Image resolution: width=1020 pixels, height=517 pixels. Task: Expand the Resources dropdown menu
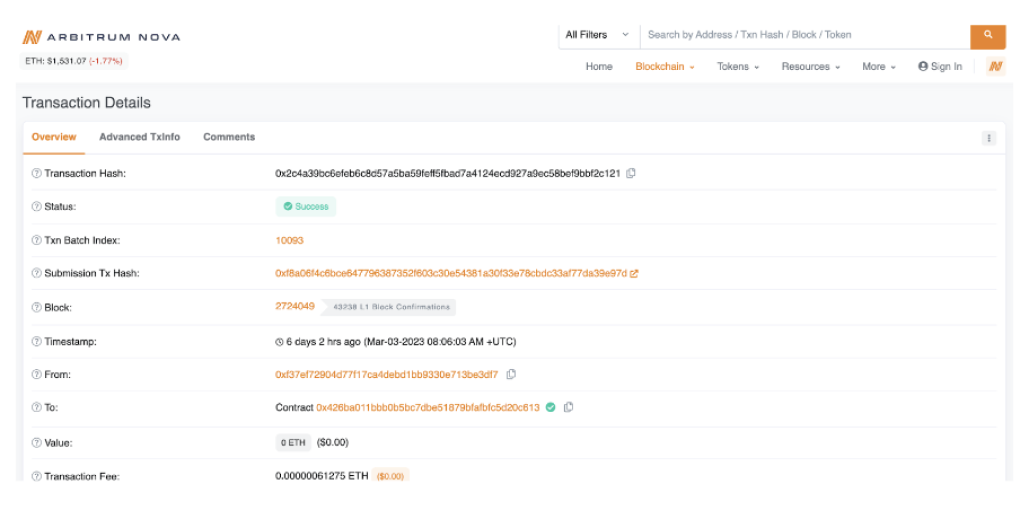[810, 67]
